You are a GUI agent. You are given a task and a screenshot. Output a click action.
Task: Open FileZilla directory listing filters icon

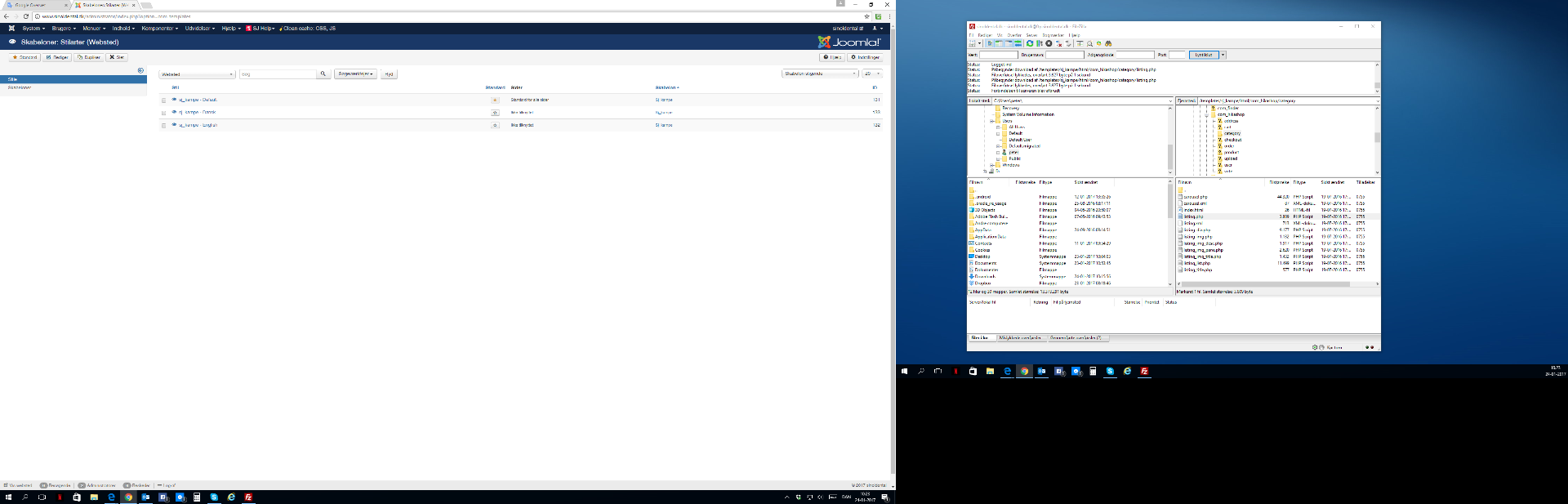1080,43
